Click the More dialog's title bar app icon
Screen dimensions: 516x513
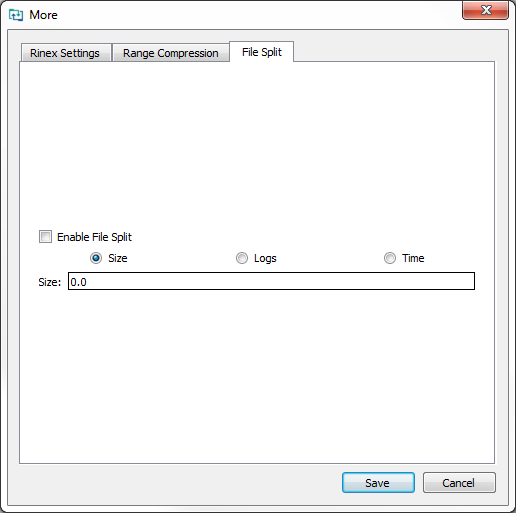tap(16, 15)
